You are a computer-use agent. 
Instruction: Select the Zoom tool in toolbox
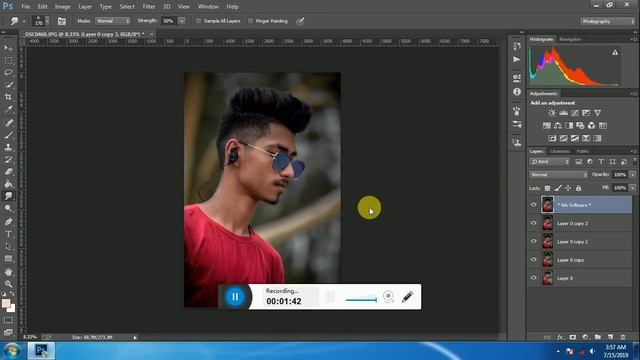[x=8, y=284]
